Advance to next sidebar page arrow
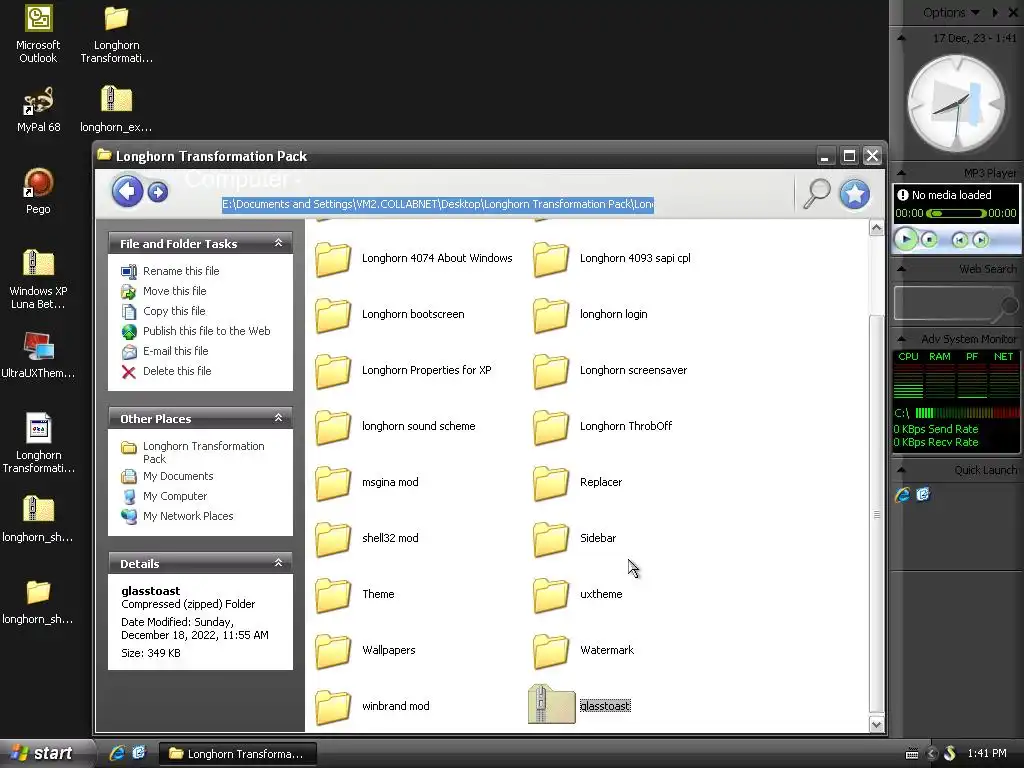The width and height of the screenshot is (1024, 768). (995, 12)
